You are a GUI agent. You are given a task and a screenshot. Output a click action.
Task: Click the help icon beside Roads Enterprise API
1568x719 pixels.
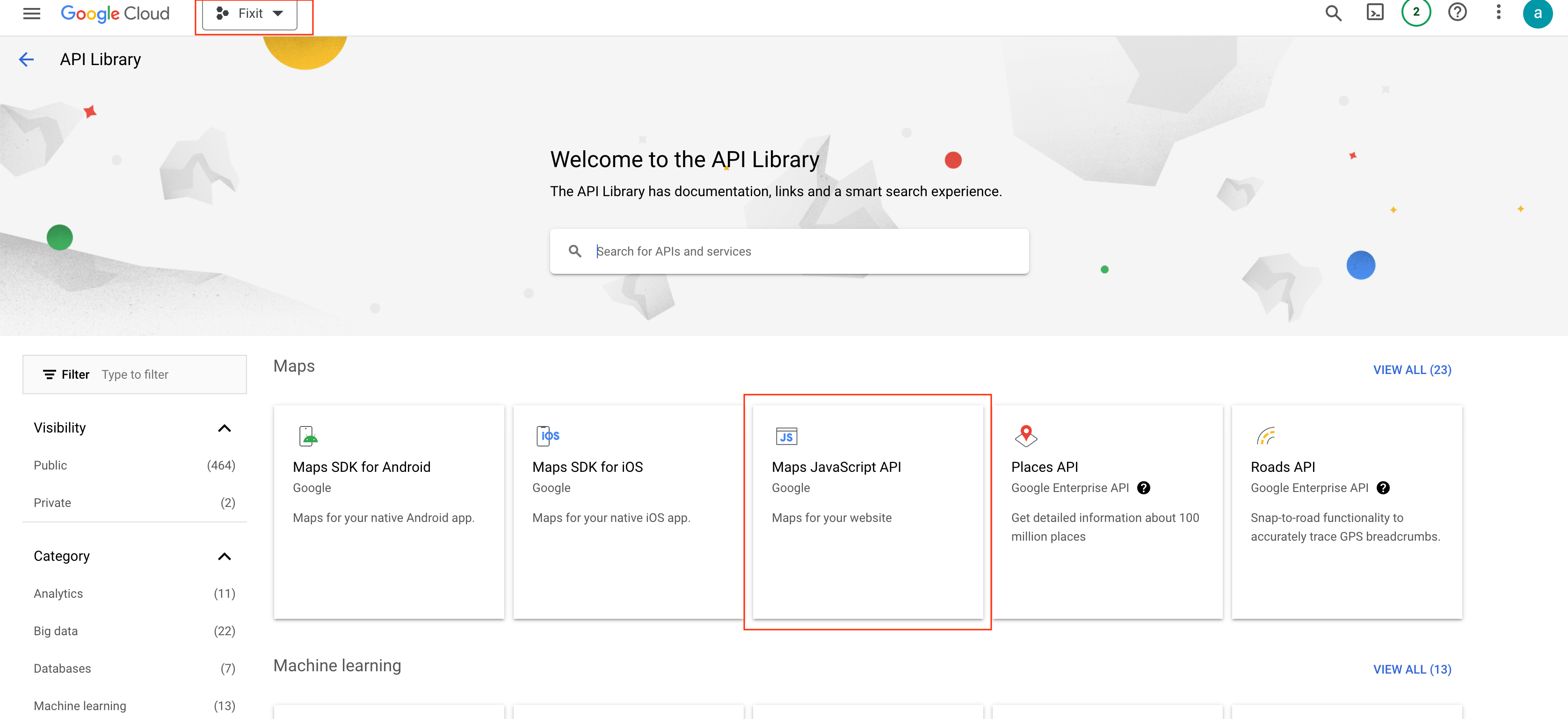point(1383,487)
